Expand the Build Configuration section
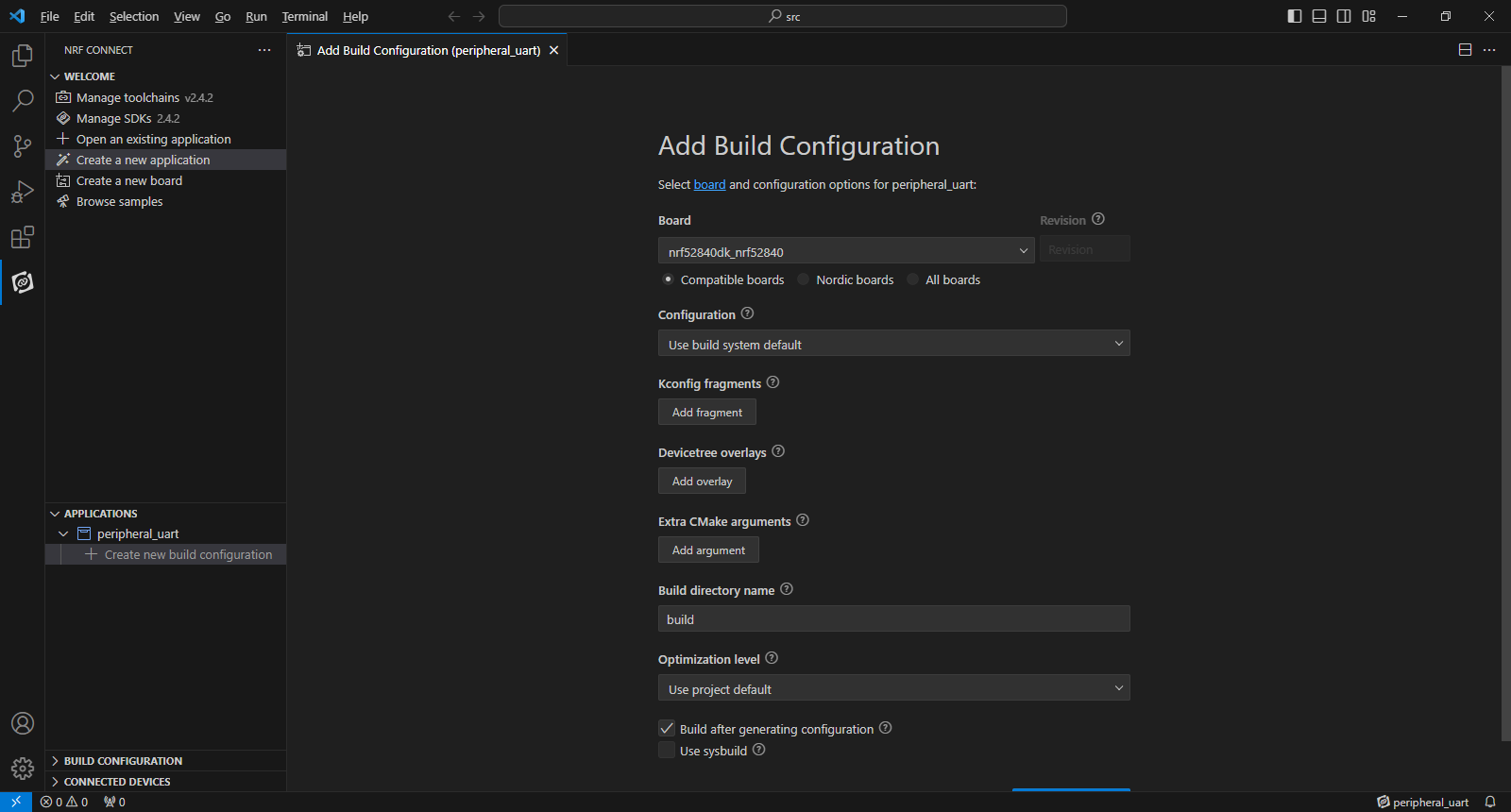 pos(123,761)
